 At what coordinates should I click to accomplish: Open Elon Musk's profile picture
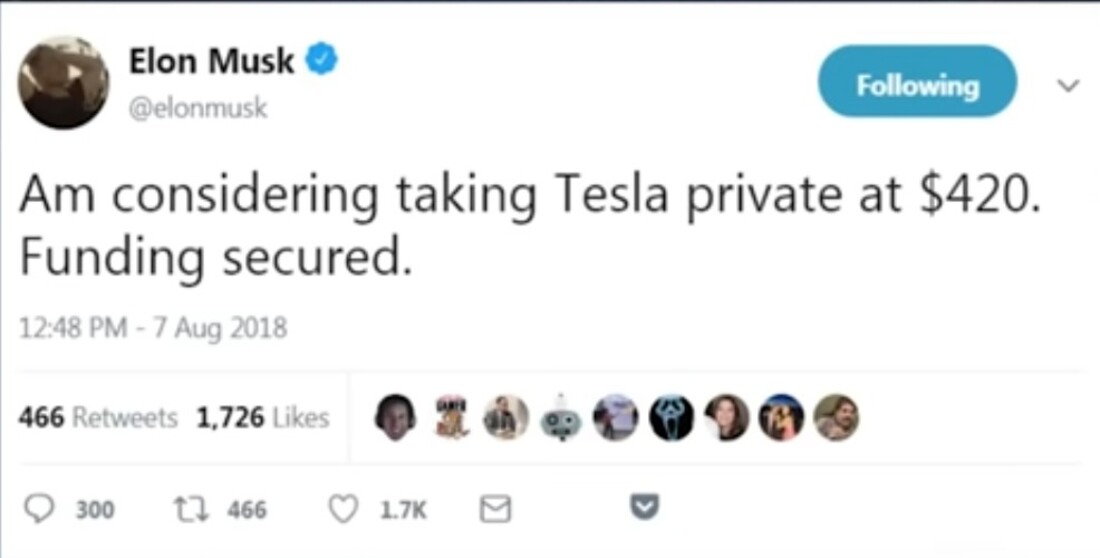tap(63, 82)
